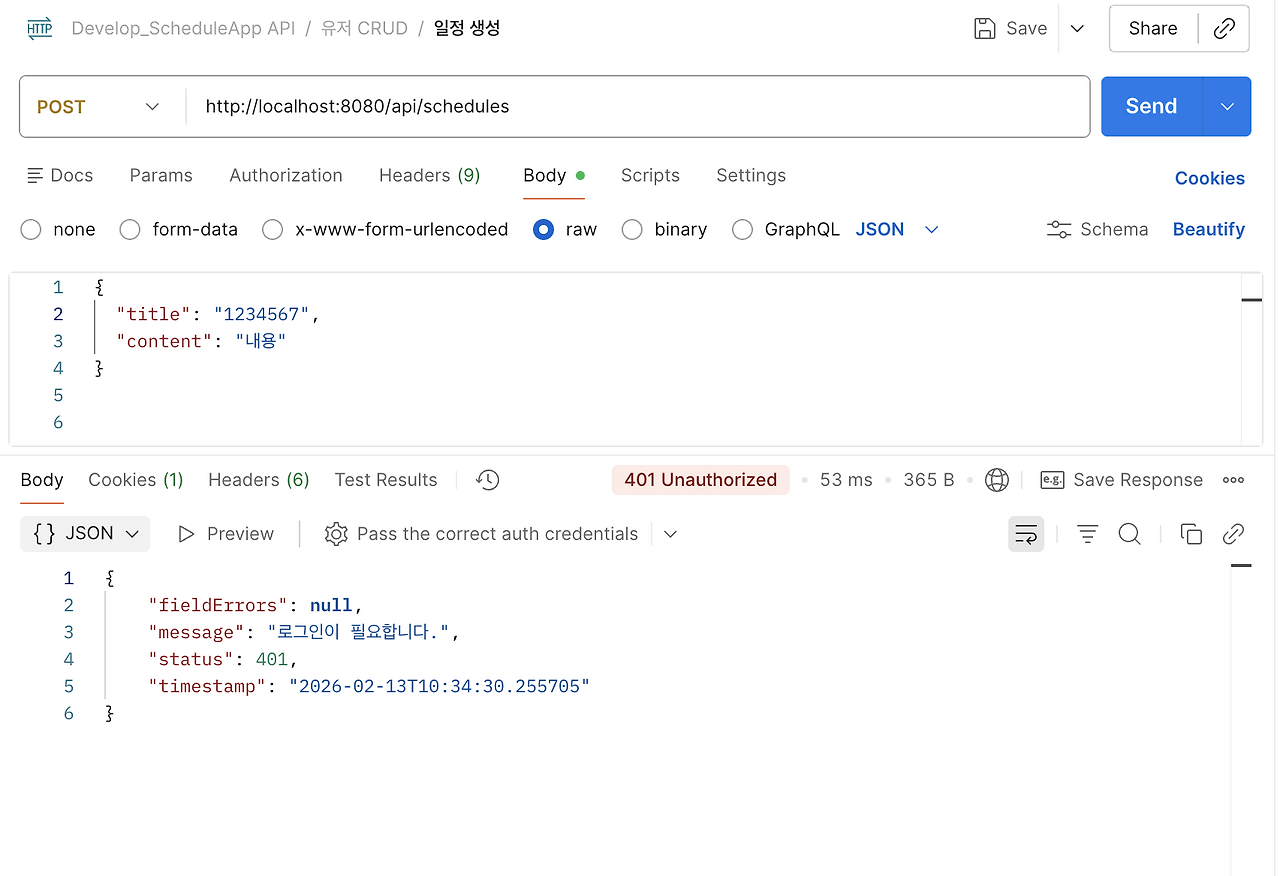Click the Docs lines icon

click(35, 175)
